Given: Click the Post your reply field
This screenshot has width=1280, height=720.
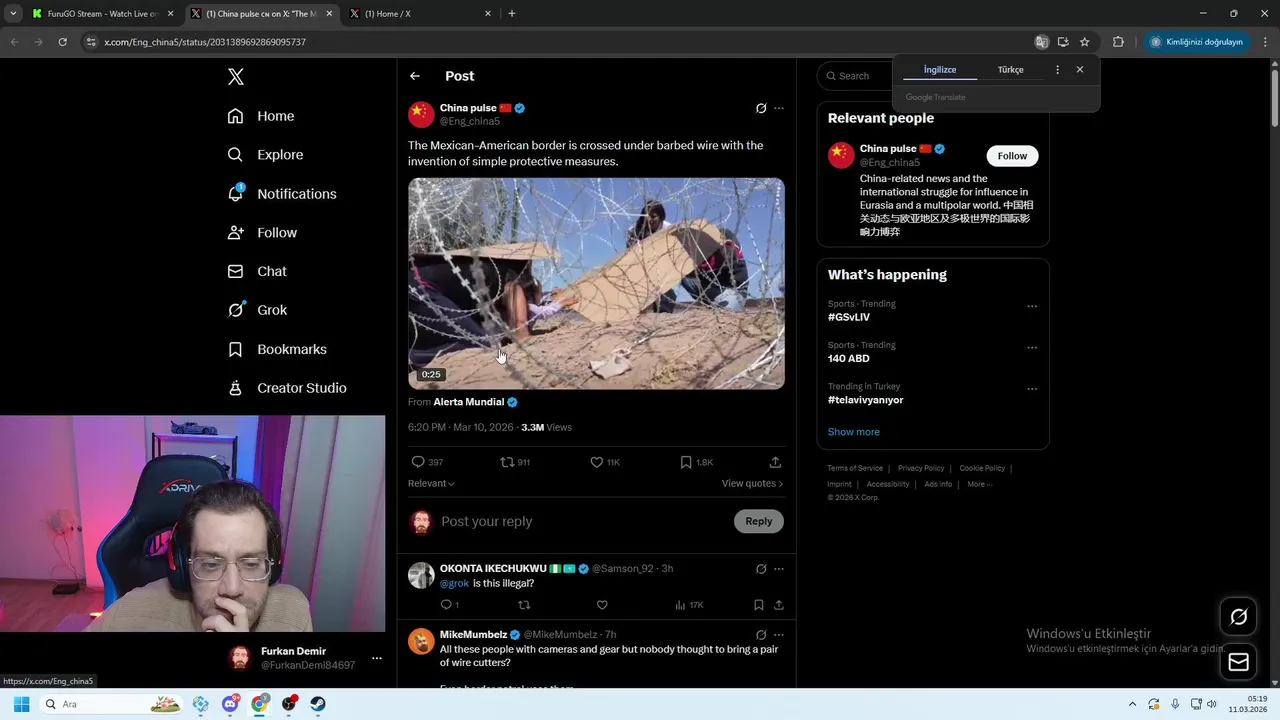Looking at the screenshot, I should [x=585, y=521].
